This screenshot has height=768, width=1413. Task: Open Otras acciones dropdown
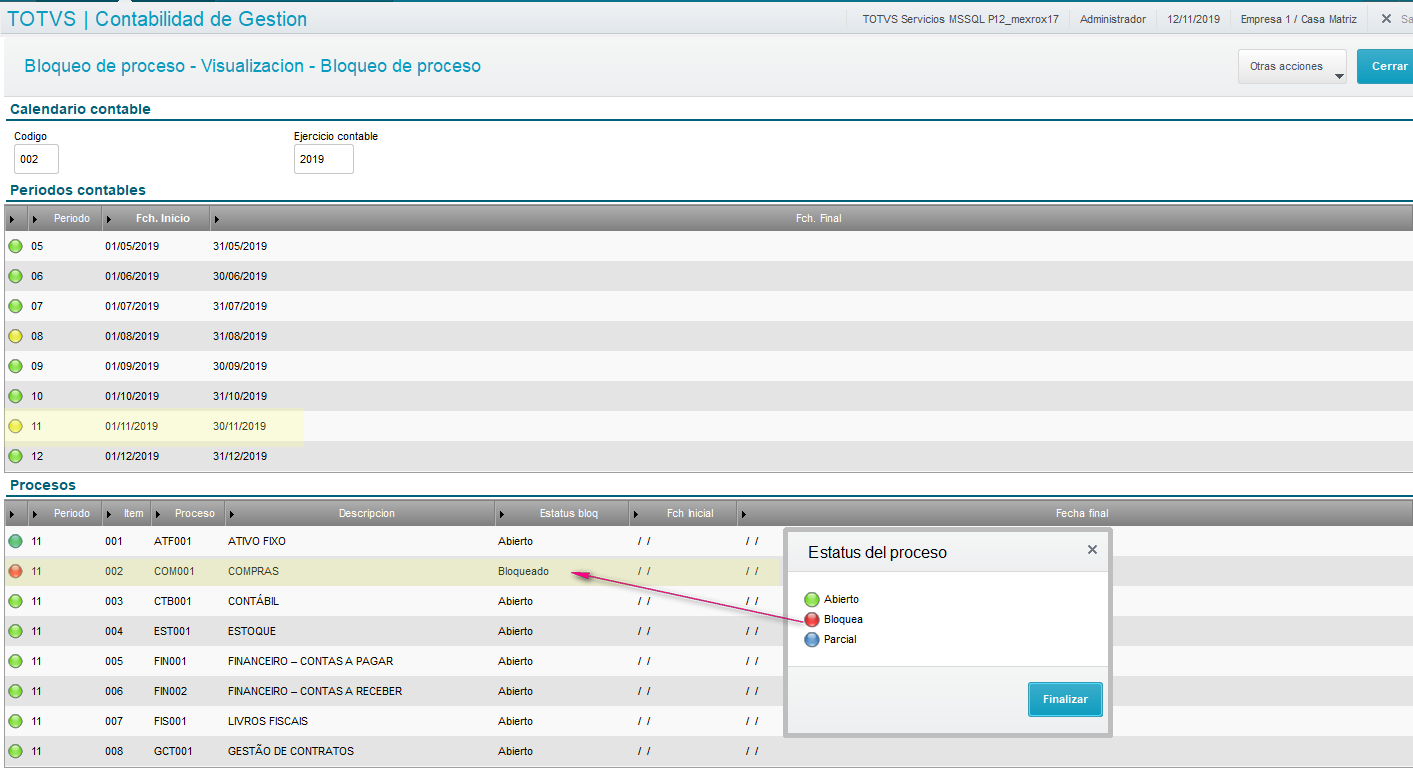click(x=1292, y=67)
